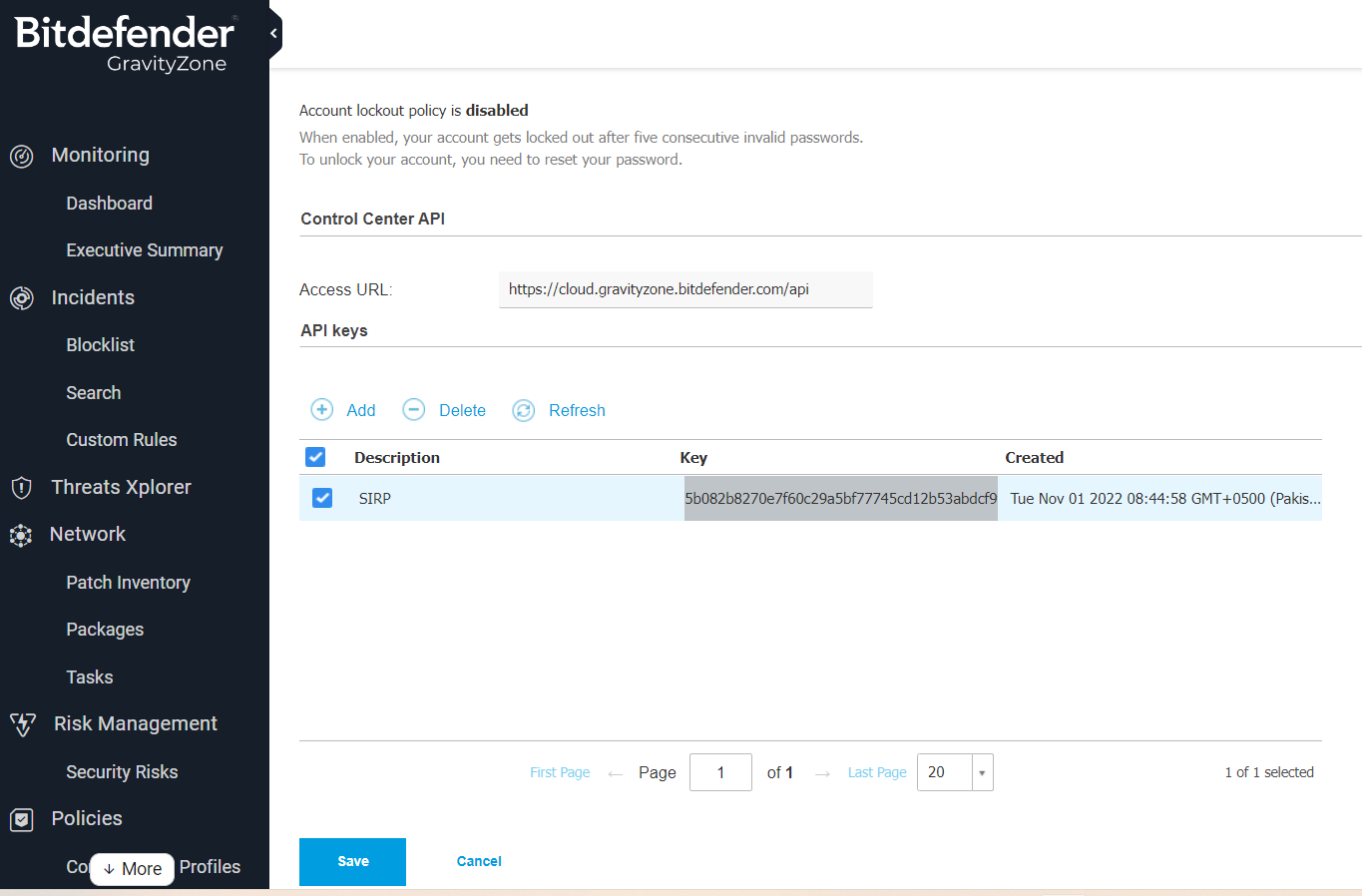1362x896 pixels.
Task: Click the Bitdefender GravityZone logo
Action: point(125,45)
